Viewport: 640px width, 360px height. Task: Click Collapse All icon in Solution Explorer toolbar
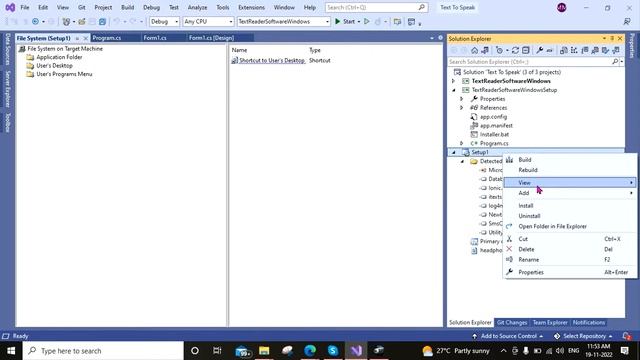click(x=526, y=50)
